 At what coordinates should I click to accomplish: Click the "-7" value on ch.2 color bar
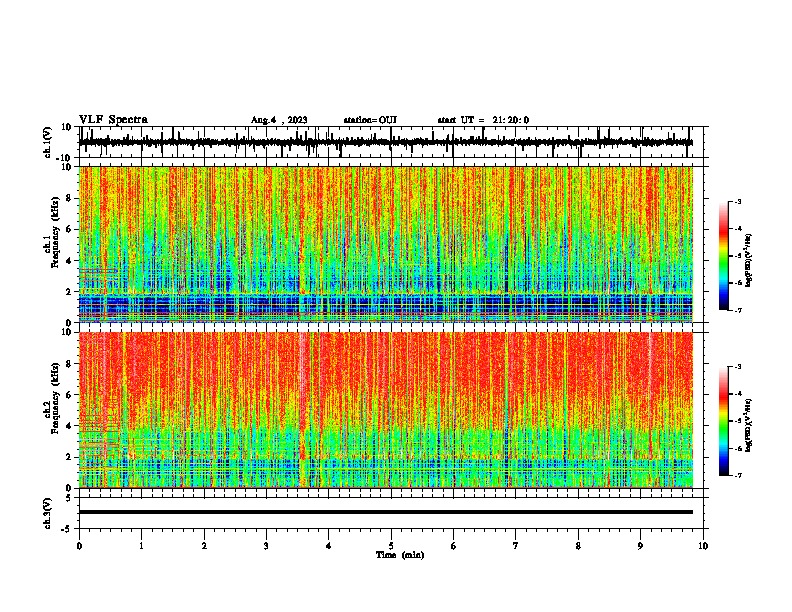pos(737,476)
